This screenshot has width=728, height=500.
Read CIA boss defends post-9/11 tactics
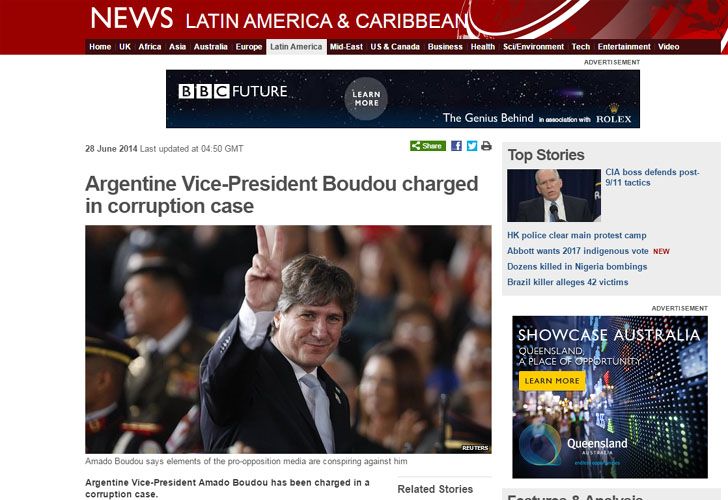pos(652,177)
